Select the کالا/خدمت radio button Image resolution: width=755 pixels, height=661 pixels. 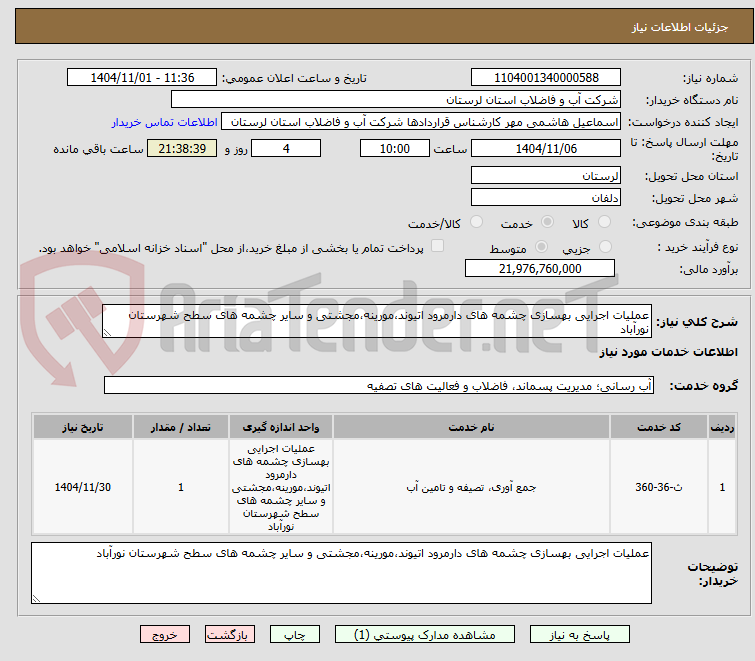tap(476, 222)
